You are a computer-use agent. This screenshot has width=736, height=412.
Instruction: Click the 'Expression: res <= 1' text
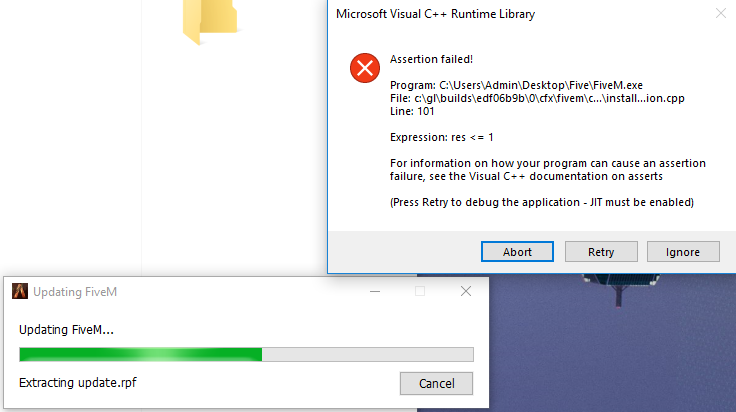[441, 137]
